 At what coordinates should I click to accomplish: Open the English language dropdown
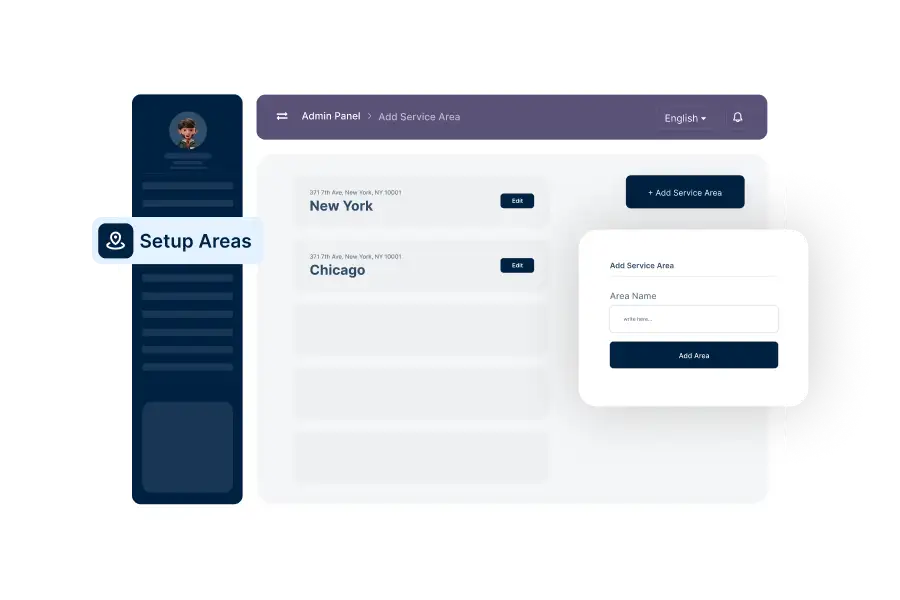pyautogui.click(x=685, y=118)
